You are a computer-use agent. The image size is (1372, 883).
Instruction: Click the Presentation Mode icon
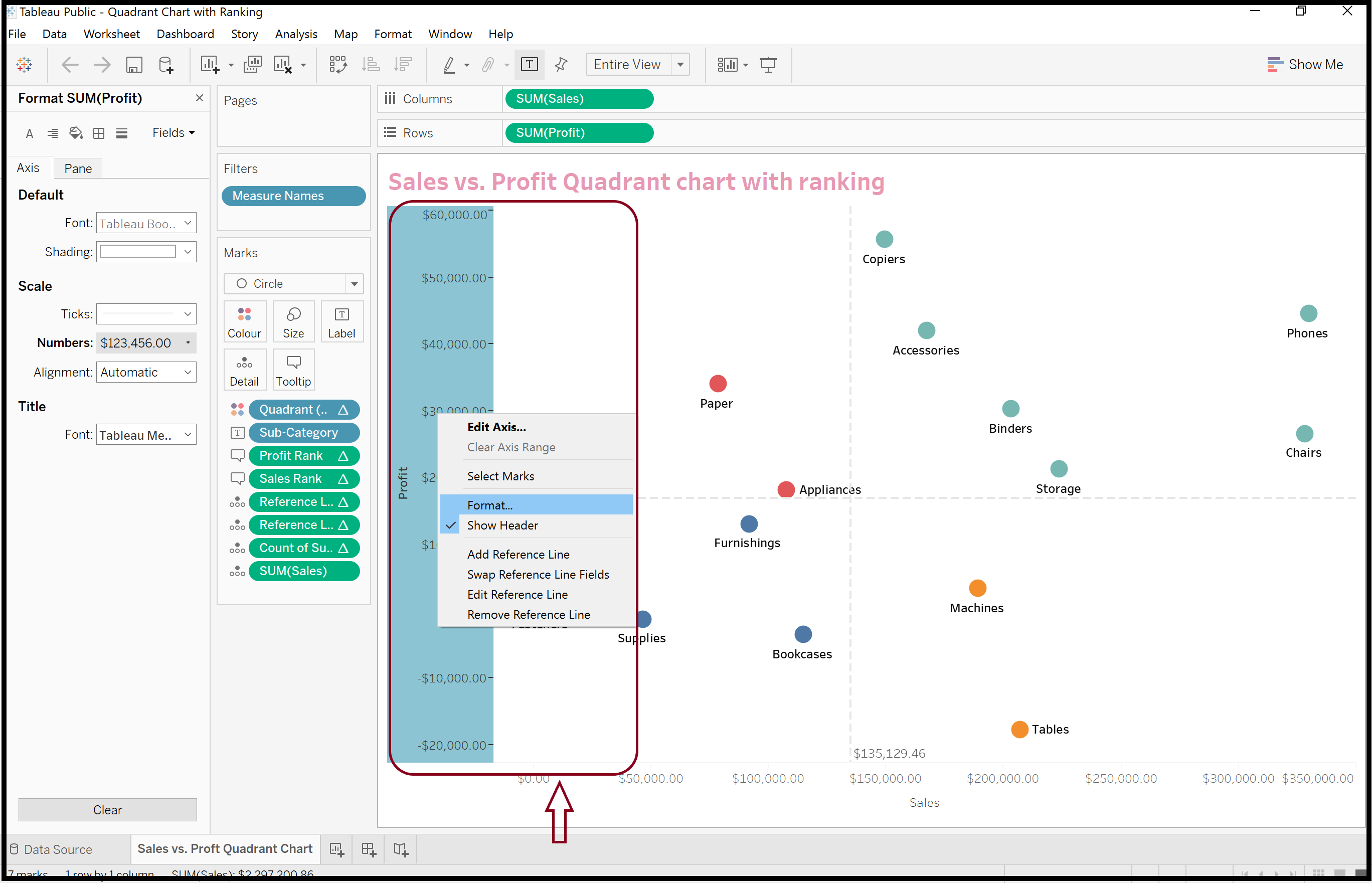click(x=768, y=64)
